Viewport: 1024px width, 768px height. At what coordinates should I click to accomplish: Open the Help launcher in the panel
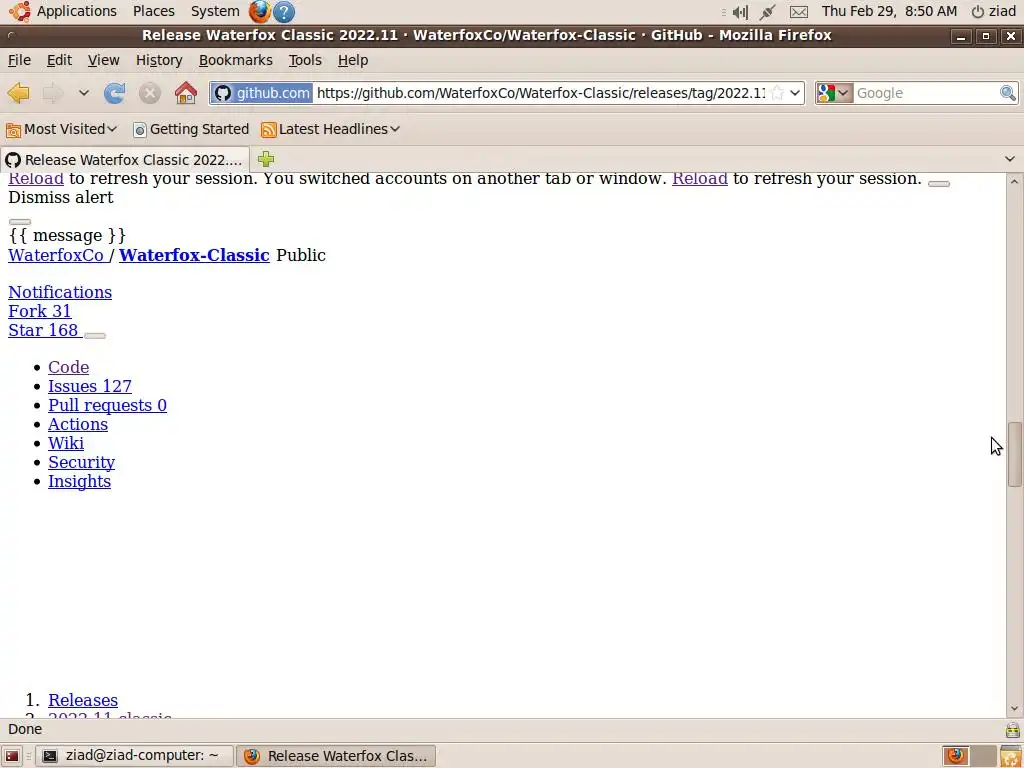[284, 12]
